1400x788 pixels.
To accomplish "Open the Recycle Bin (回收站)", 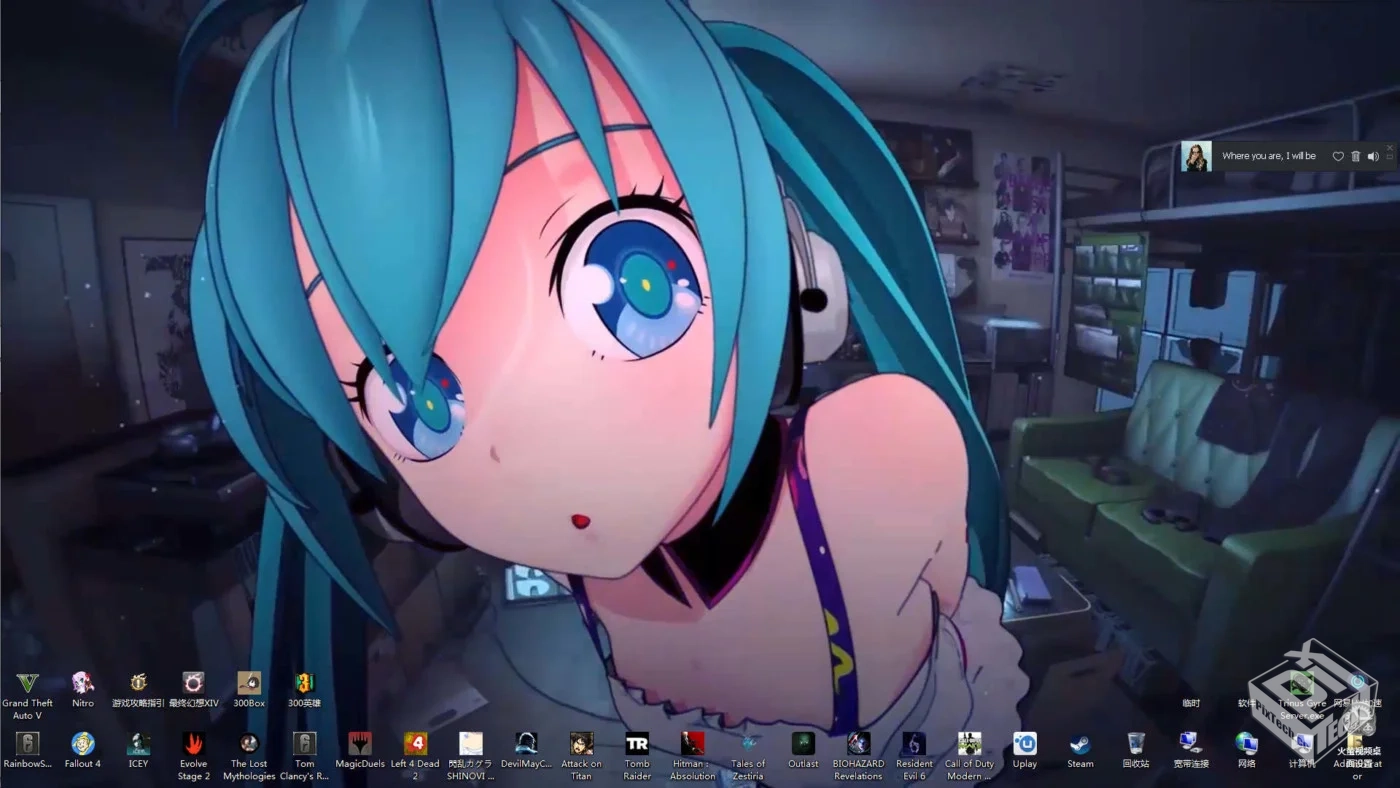I will pos(1136,744).
